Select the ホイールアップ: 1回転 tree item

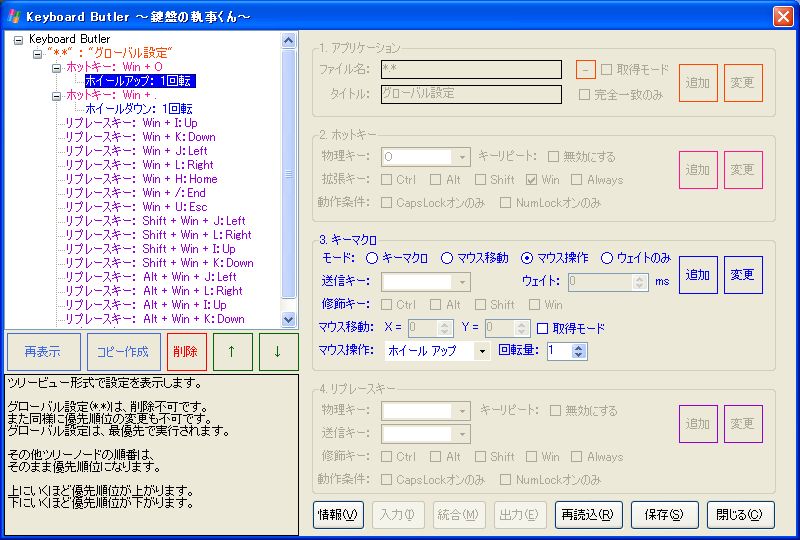point(139,81)
